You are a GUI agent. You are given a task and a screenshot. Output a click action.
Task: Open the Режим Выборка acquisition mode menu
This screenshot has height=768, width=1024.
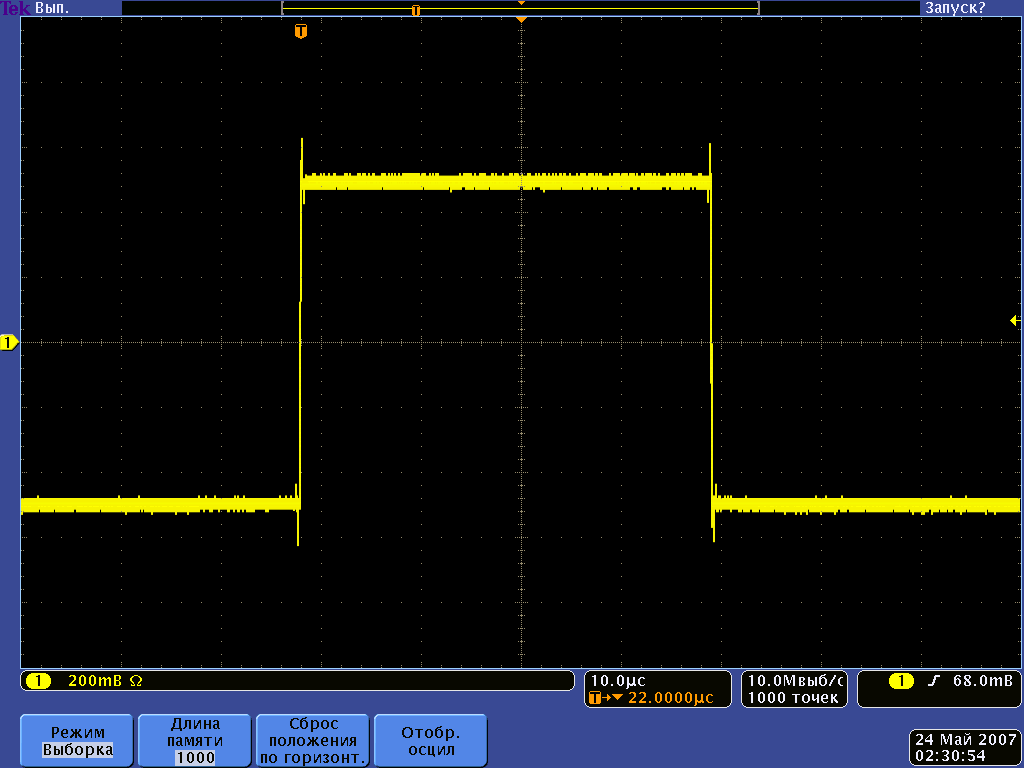[78, 740]
